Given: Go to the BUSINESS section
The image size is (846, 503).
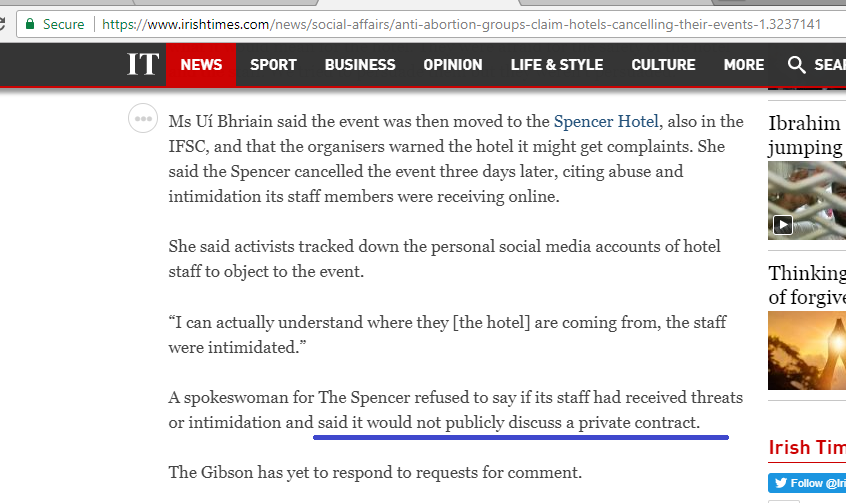Looking at the screenshot, I should (x=360, y=65).
